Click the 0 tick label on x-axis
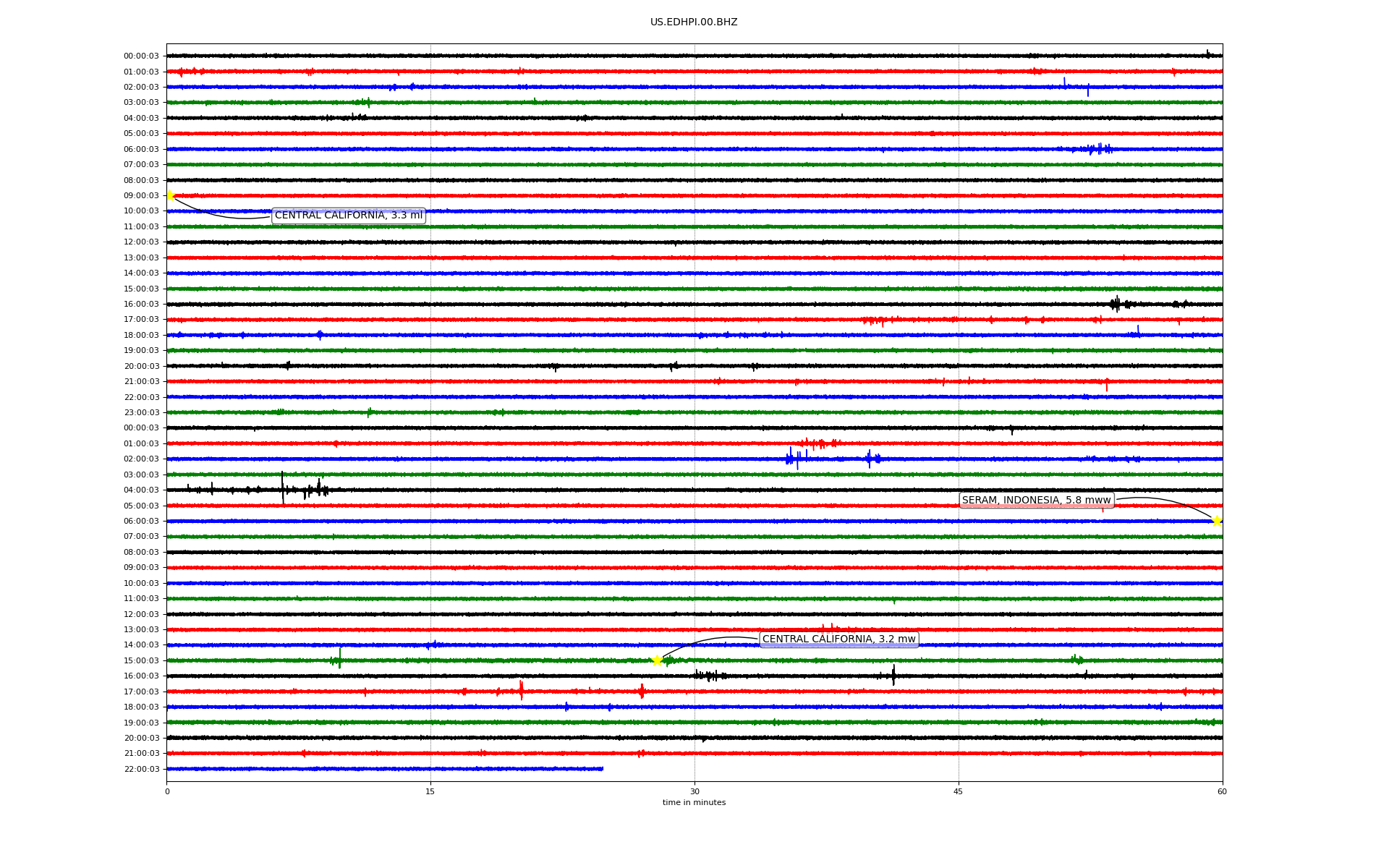This screenshot has height=868, width=1389. pos(167,791)
